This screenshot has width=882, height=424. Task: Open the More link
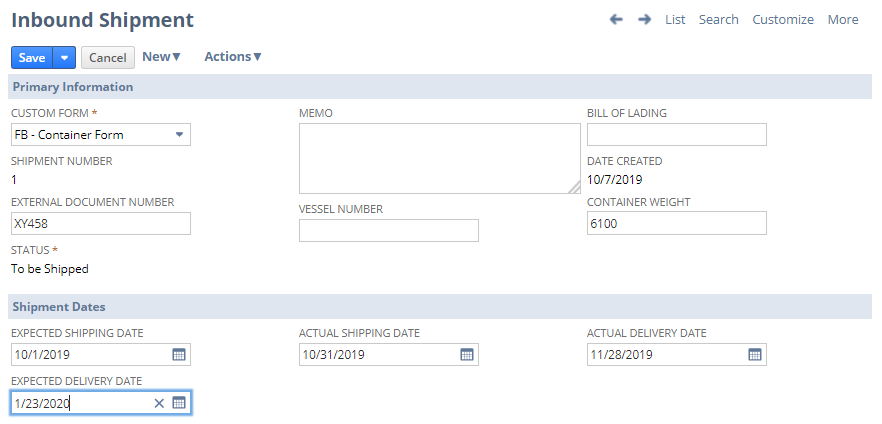coord(843,19)
